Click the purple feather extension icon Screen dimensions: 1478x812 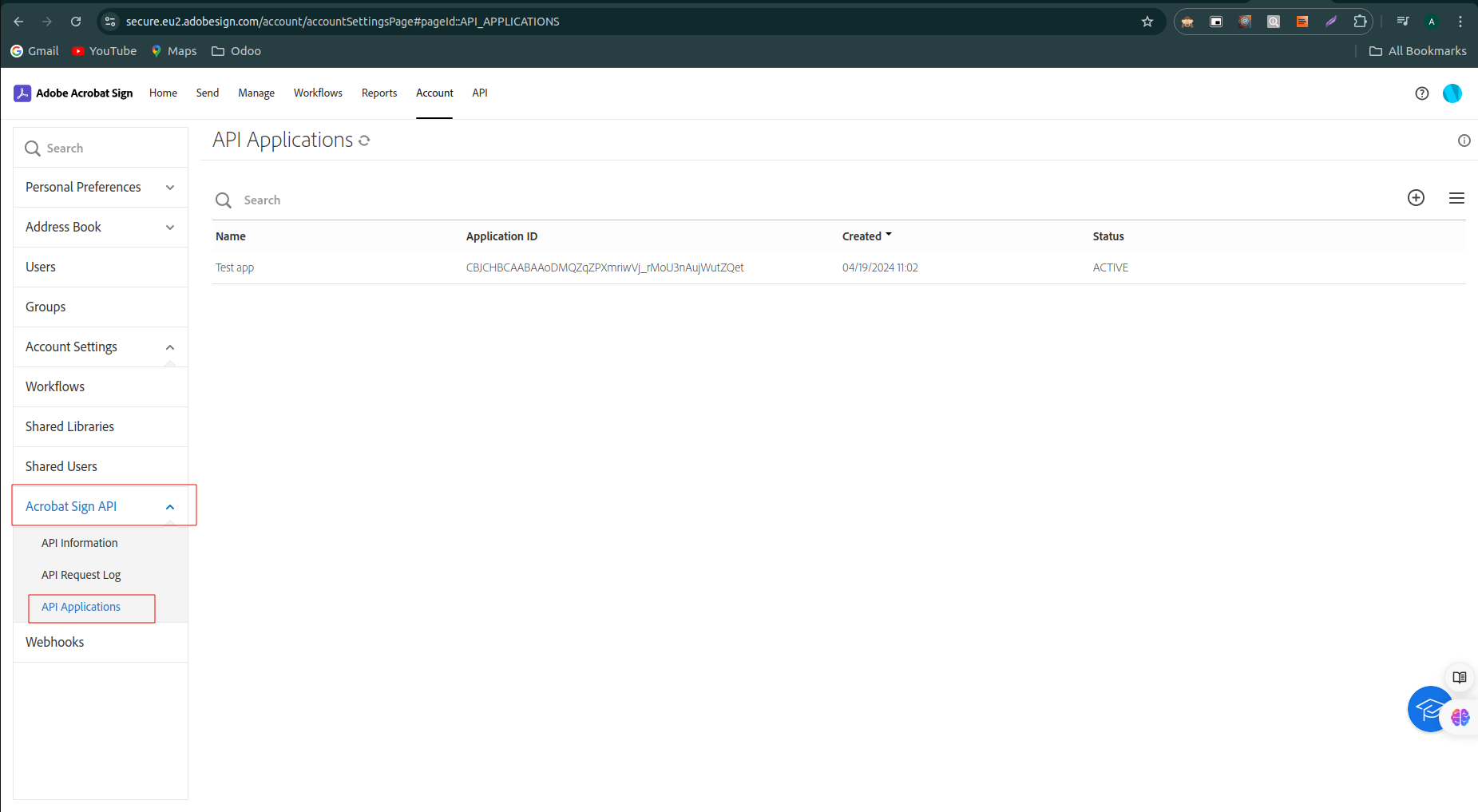click(x=1331, y=22)
